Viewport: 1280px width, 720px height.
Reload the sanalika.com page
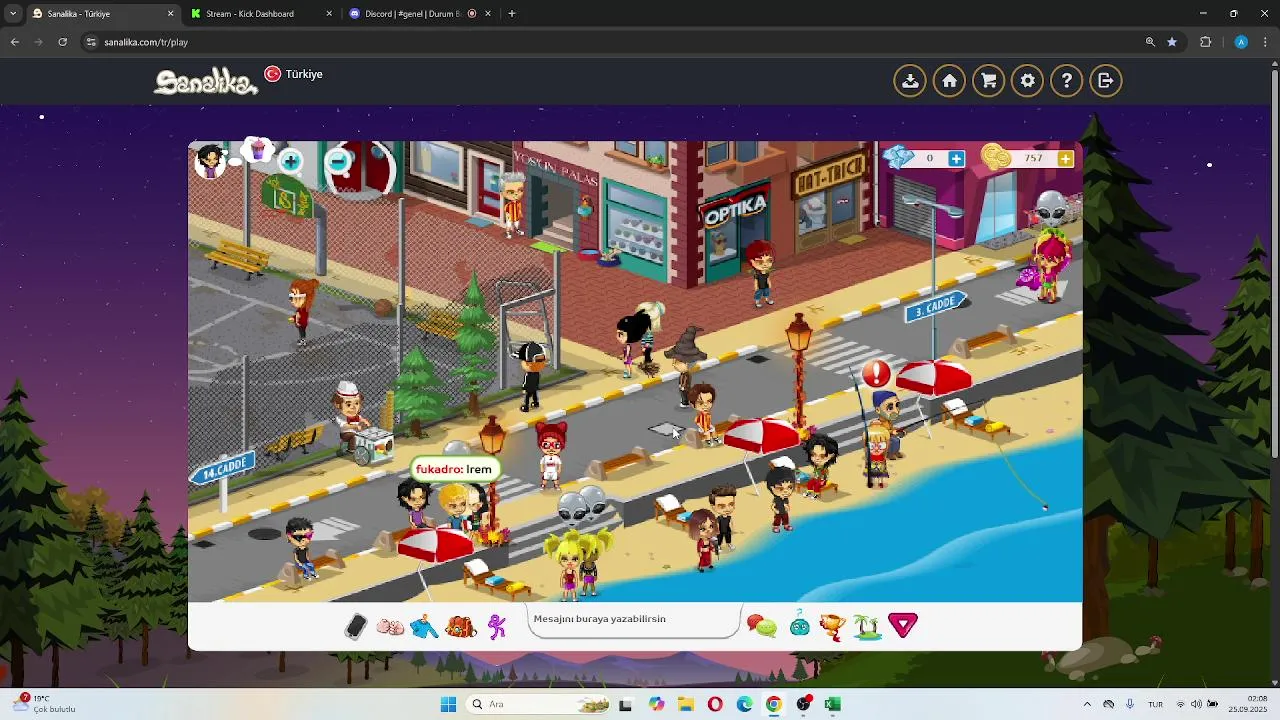coord(62,42)
